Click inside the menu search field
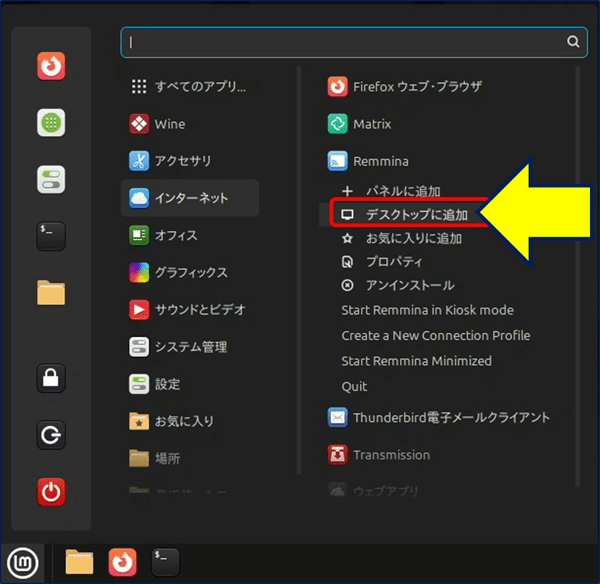 [354, 42]
